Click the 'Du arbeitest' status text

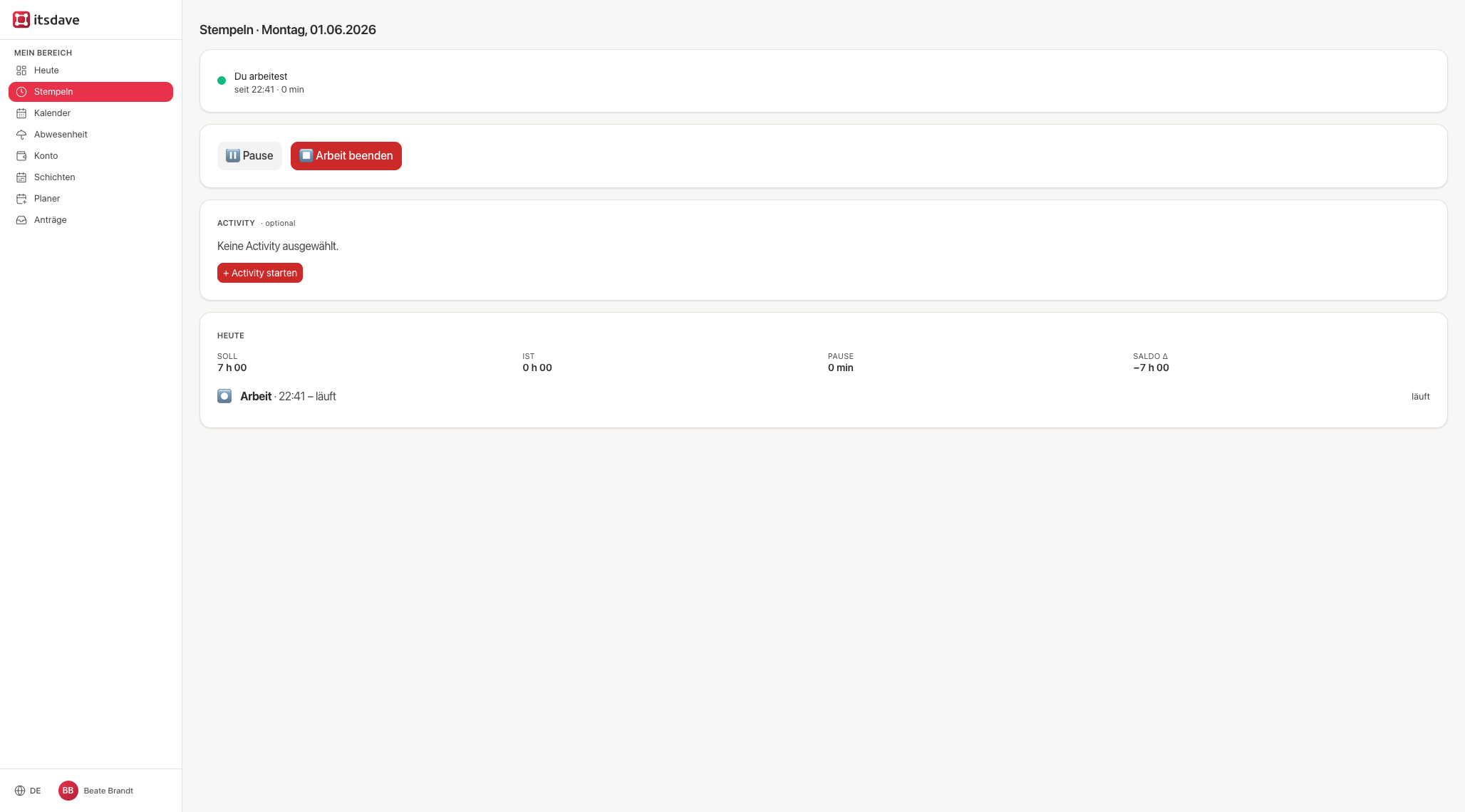point(261,76)
